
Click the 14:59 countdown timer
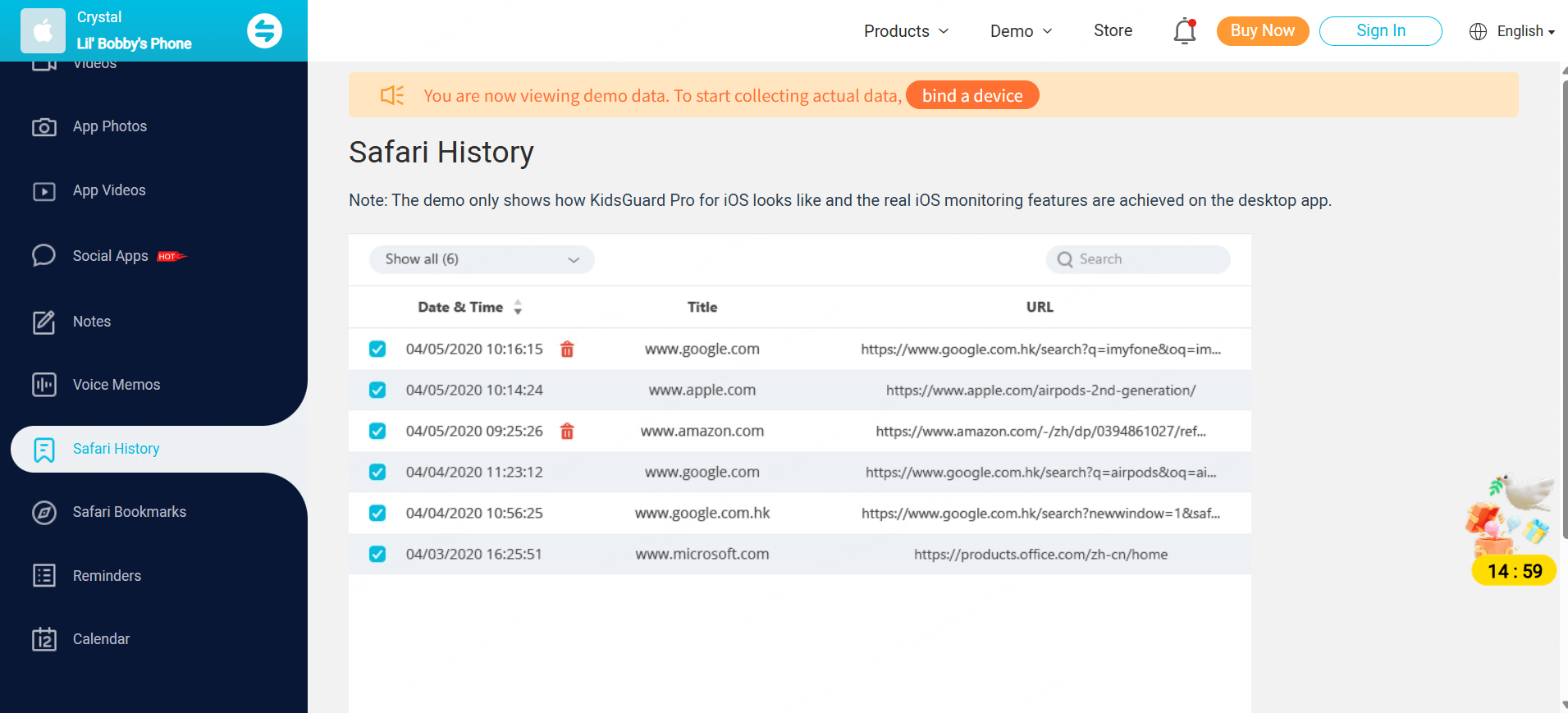[1515, 571]
